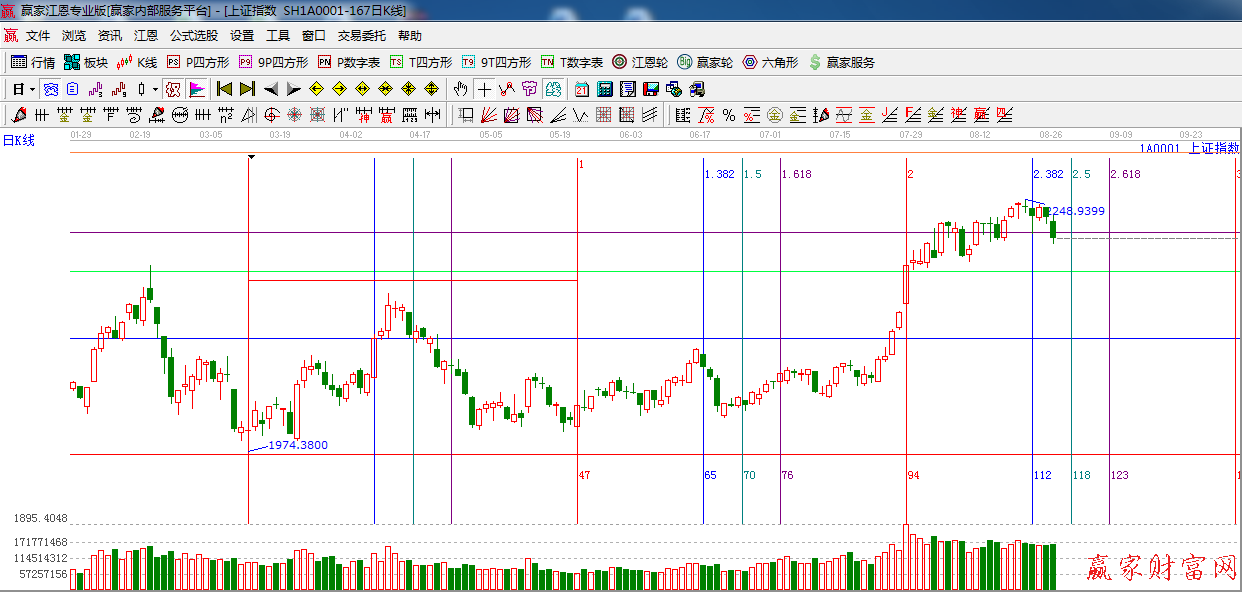Screen dimensions: 1242x592
Task: Click the 9T四方形 toolbar button
Action: pos(497,62)
